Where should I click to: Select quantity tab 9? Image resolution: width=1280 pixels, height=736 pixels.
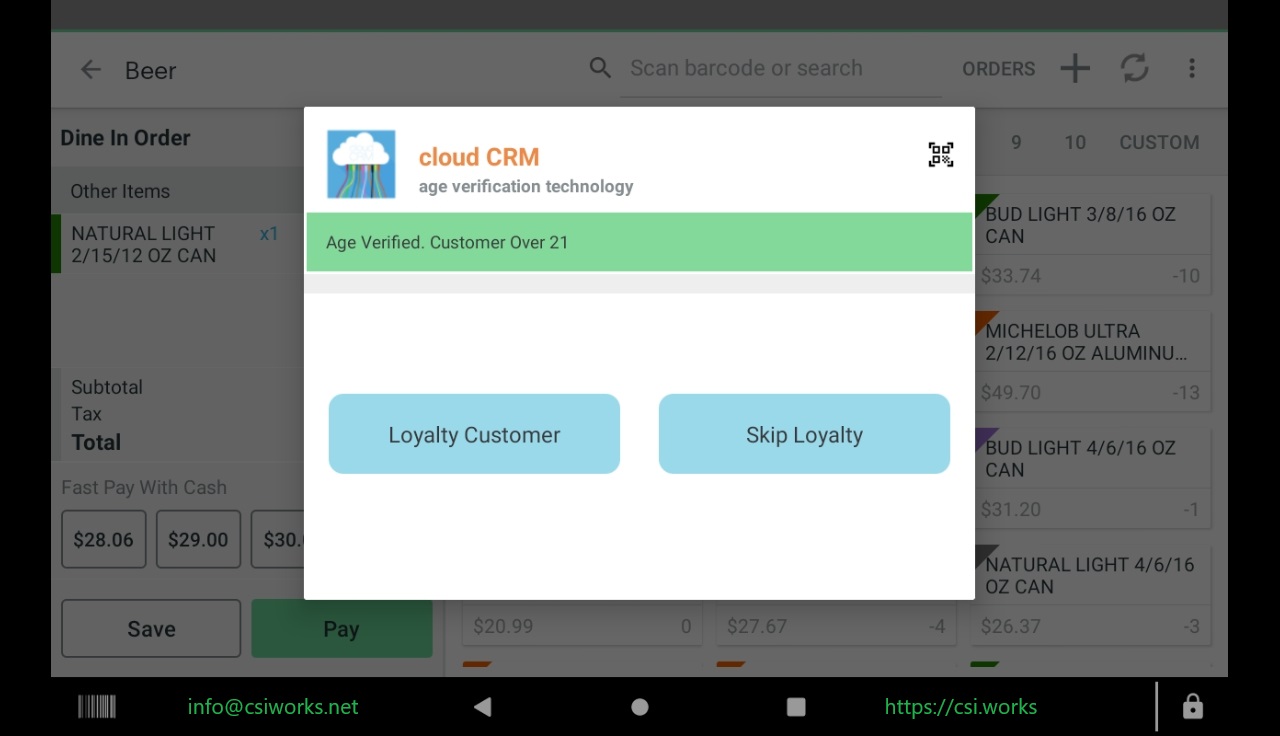[x=1016, y=142]
